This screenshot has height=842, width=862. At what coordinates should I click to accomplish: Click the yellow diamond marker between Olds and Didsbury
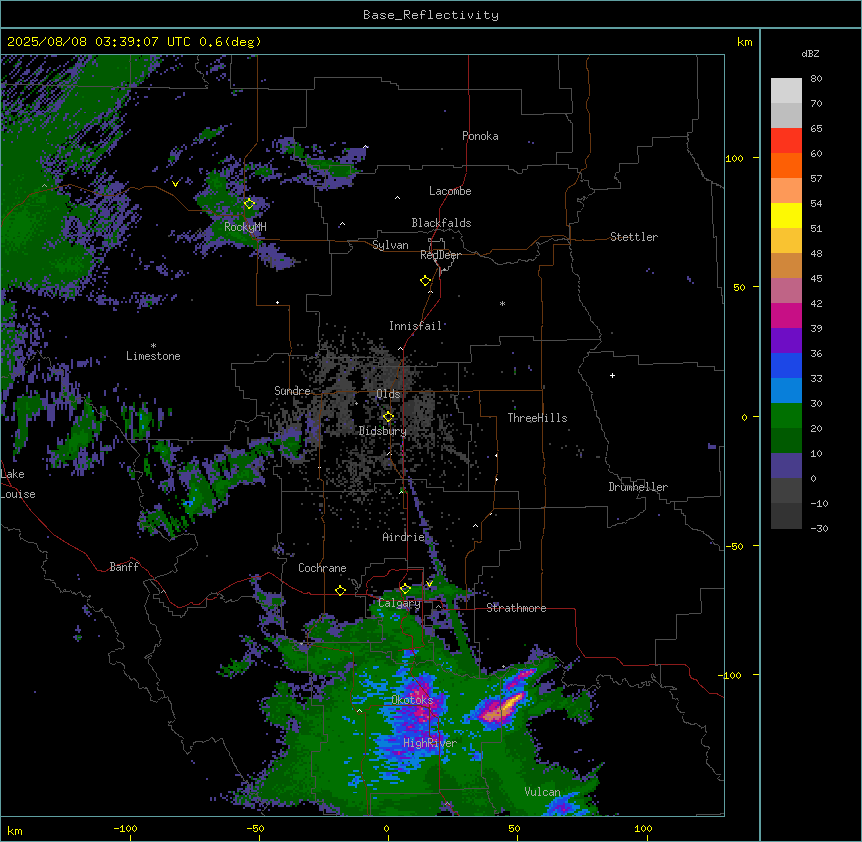coord(388,416)
